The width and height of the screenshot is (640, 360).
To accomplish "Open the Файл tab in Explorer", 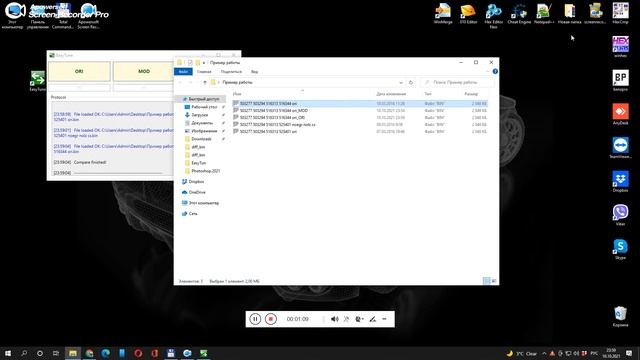I will (183, 72).
